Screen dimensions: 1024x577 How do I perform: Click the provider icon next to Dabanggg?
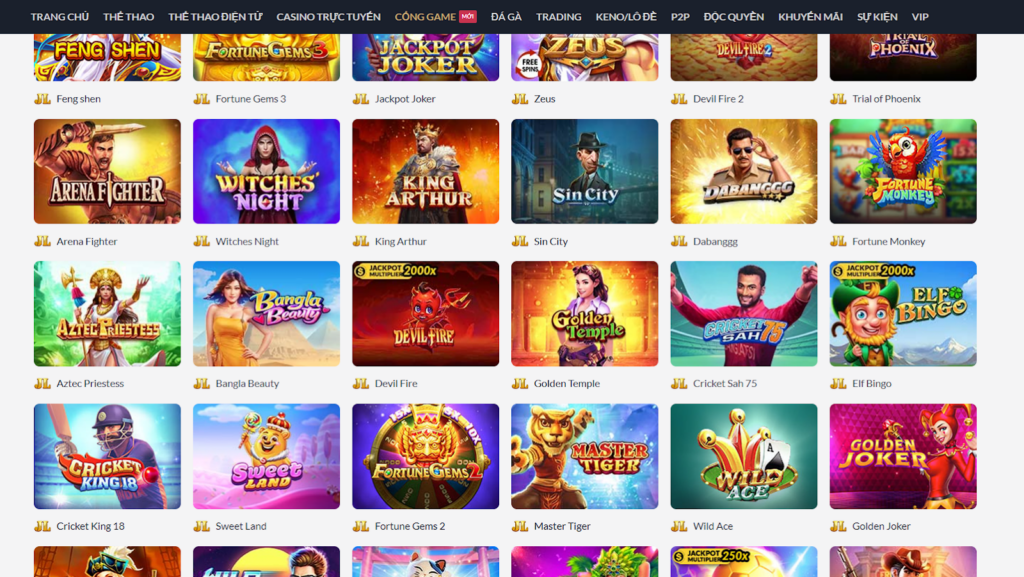[679, 242]
